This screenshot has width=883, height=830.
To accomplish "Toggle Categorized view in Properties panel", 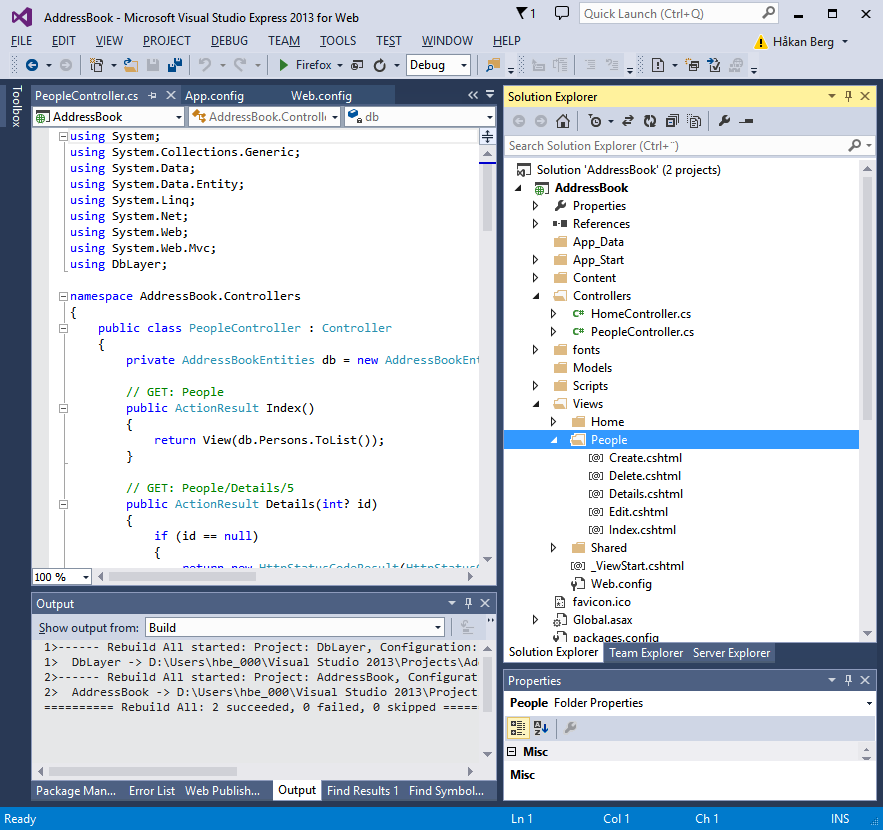I will point(518,728).
